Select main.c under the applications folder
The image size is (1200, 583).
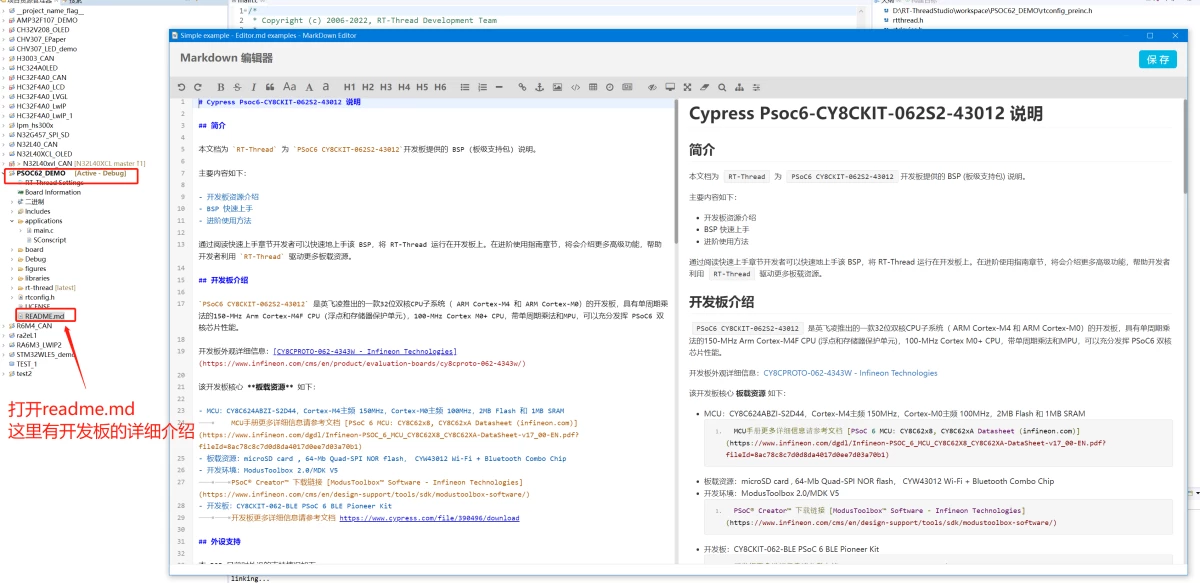click(x=43, y=230)
